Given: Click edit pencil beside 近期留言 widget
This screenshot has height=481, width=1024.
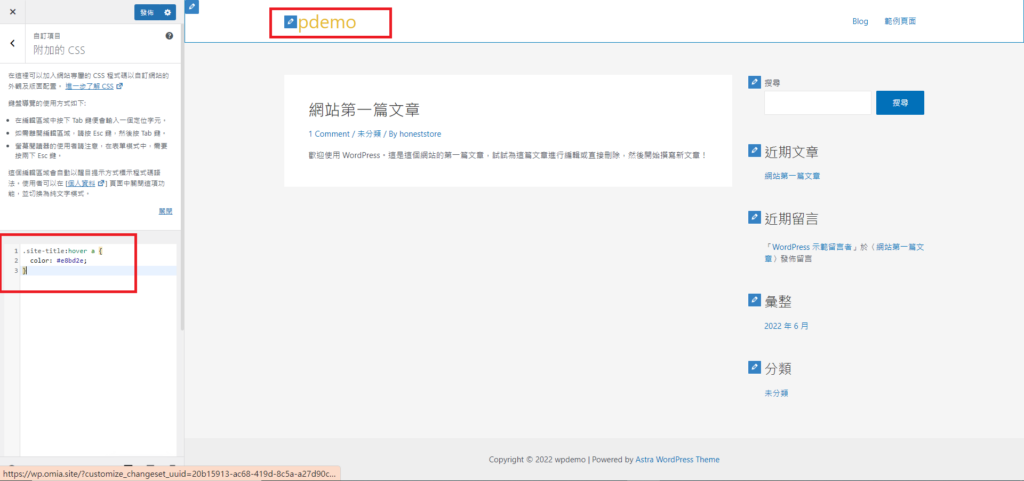Looking at the screenshot, I should 755,218.
